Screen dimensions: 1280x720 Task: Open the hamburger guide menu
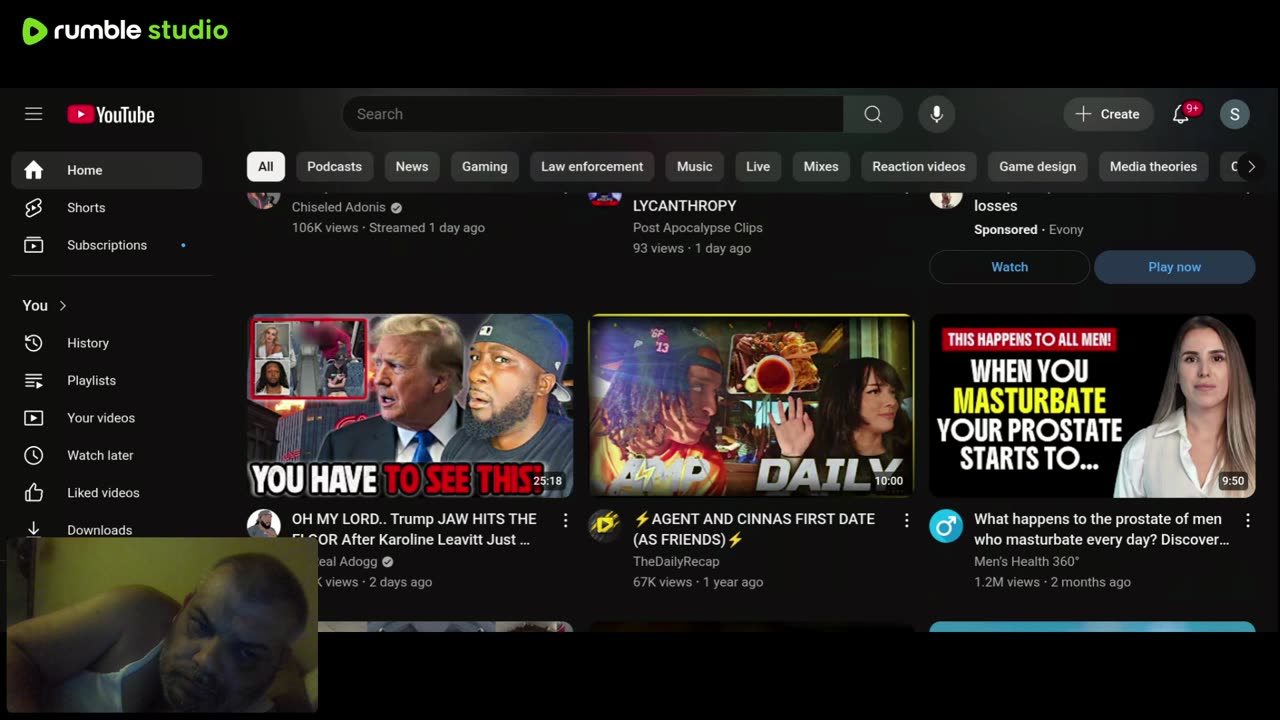[34, 114]
